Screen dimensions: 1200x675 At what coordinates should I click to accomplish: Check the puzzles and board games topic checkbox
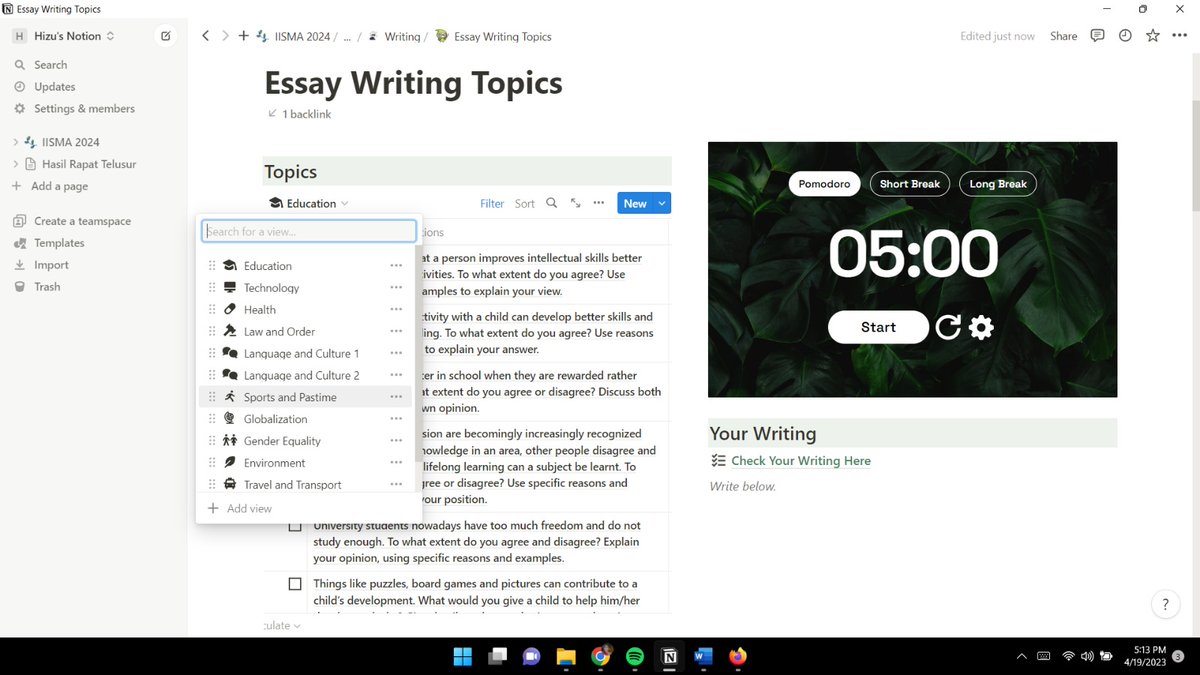[x=295, y=584]
